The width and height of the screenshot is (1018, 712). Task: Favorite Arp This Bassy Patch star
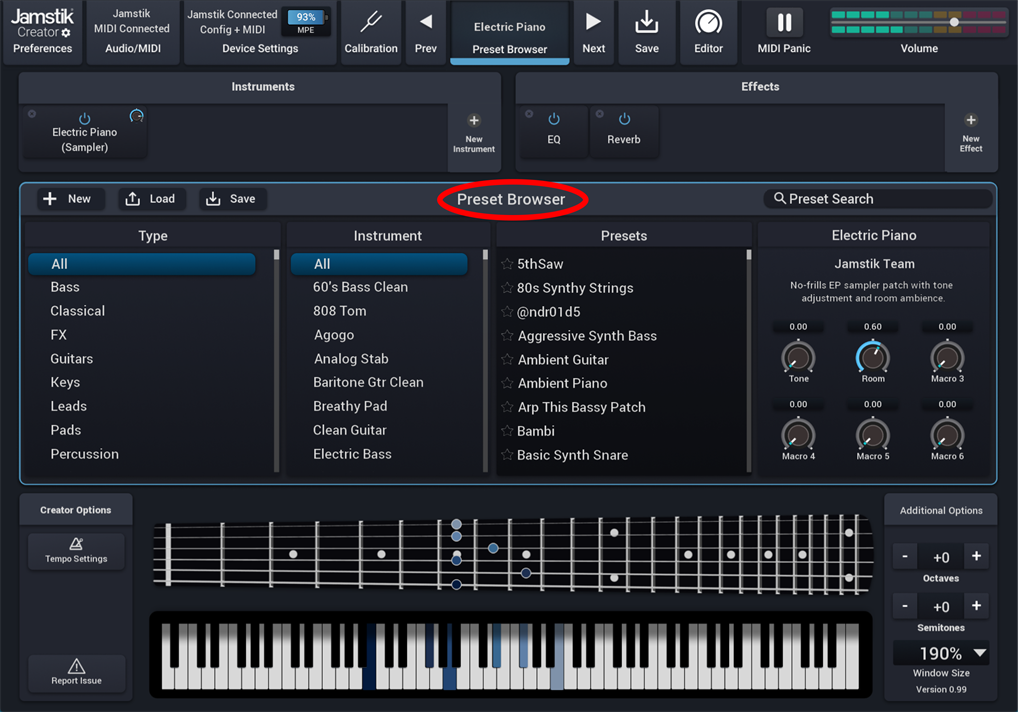click(x=507, y=407)
